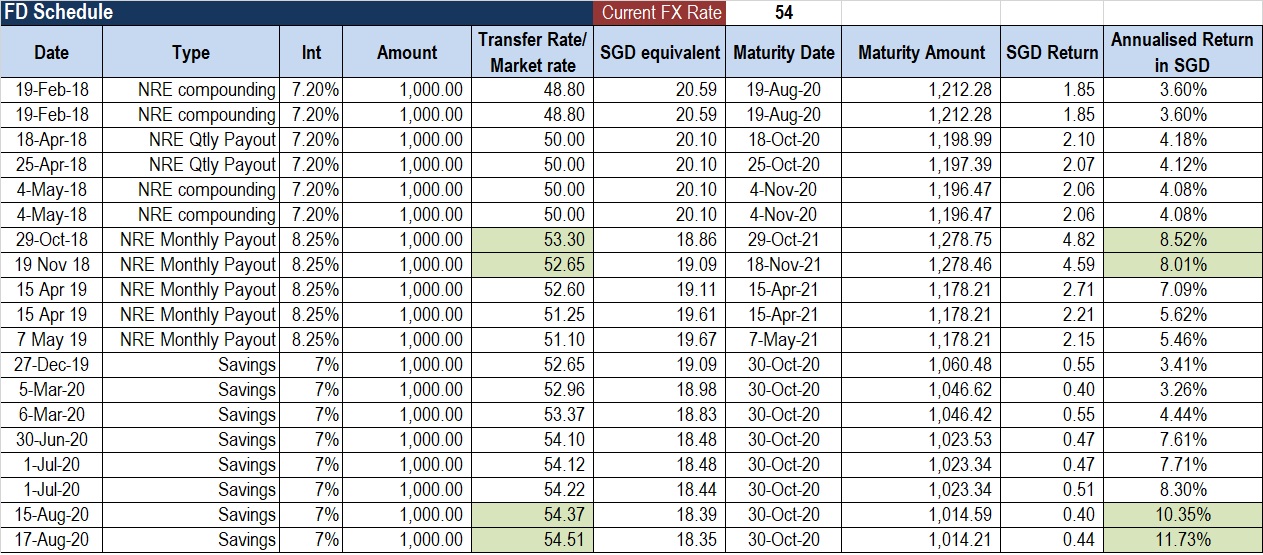The image size is (1263, 555).
Task: Click the Annualised Return in SGD header
Action: (x=1182, y=52)
